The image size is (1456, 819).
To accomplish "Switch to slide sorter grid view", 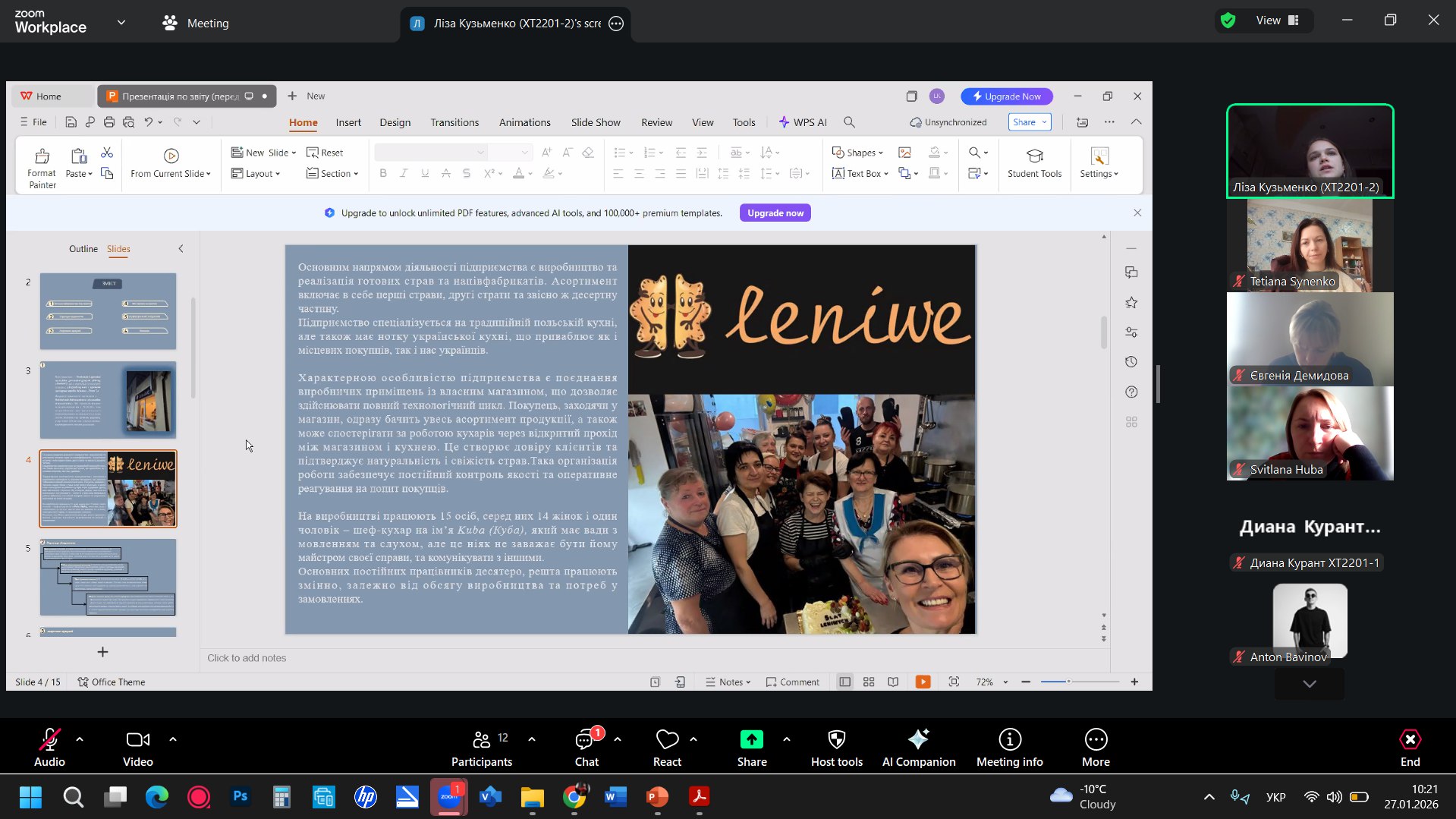I will pos(869,682).
